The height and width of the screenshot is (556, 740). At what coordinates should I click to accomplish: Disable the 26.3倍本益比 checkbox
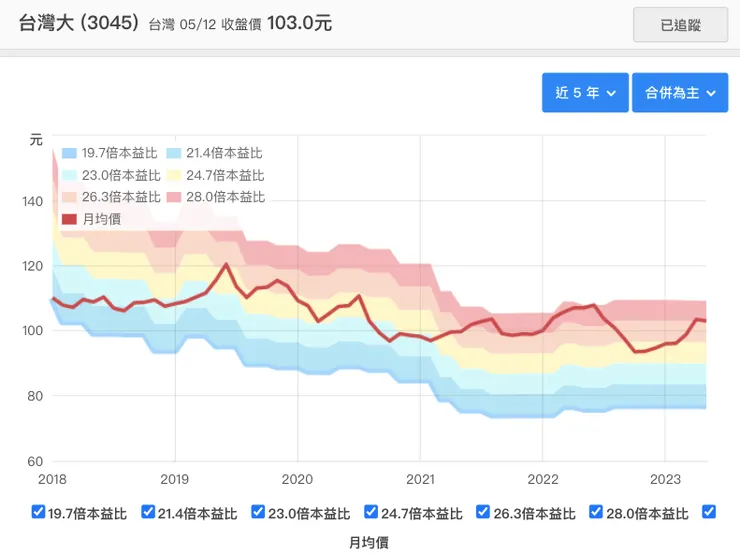[x=483, y=512]
